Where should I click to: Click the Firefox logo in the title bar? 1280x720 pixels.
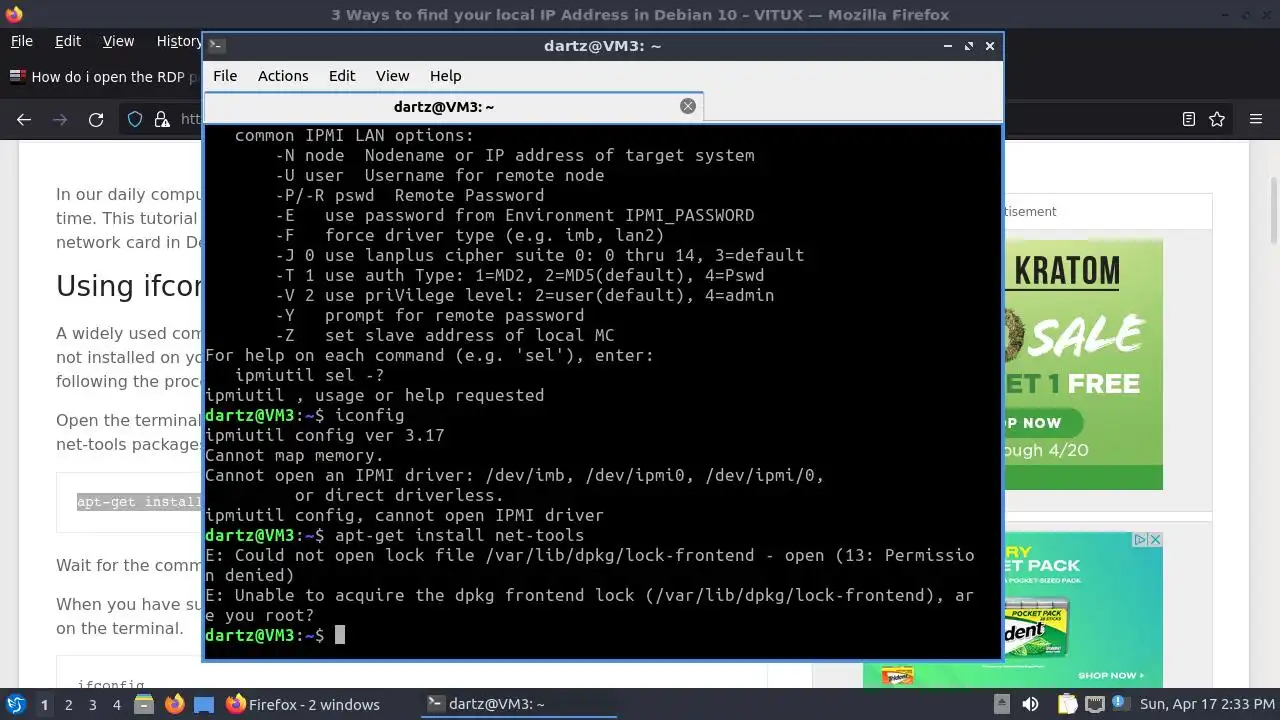point(14,14)
